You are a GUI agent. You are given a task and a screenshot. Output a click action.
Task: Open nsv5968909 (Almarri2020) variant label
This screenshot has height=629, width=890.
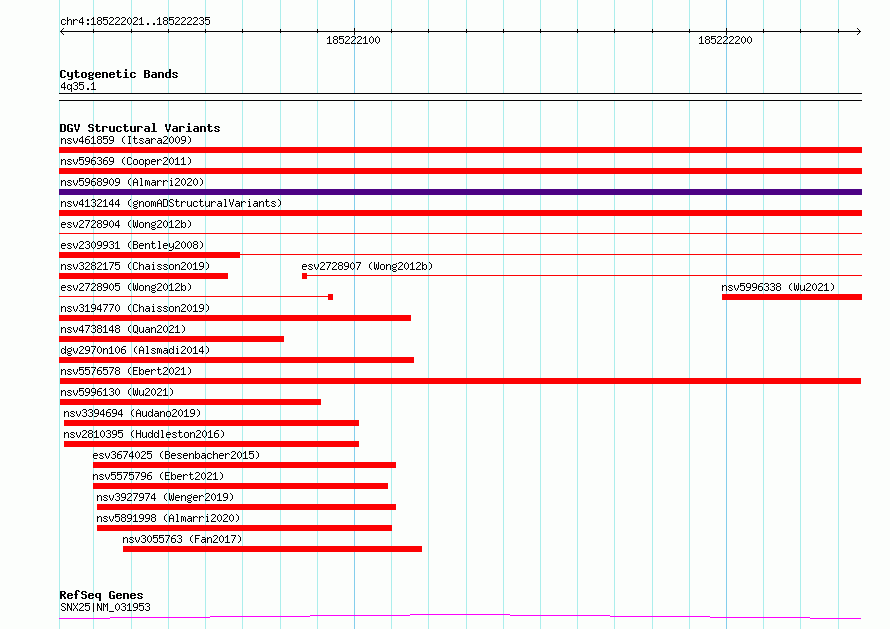point(132,182)
